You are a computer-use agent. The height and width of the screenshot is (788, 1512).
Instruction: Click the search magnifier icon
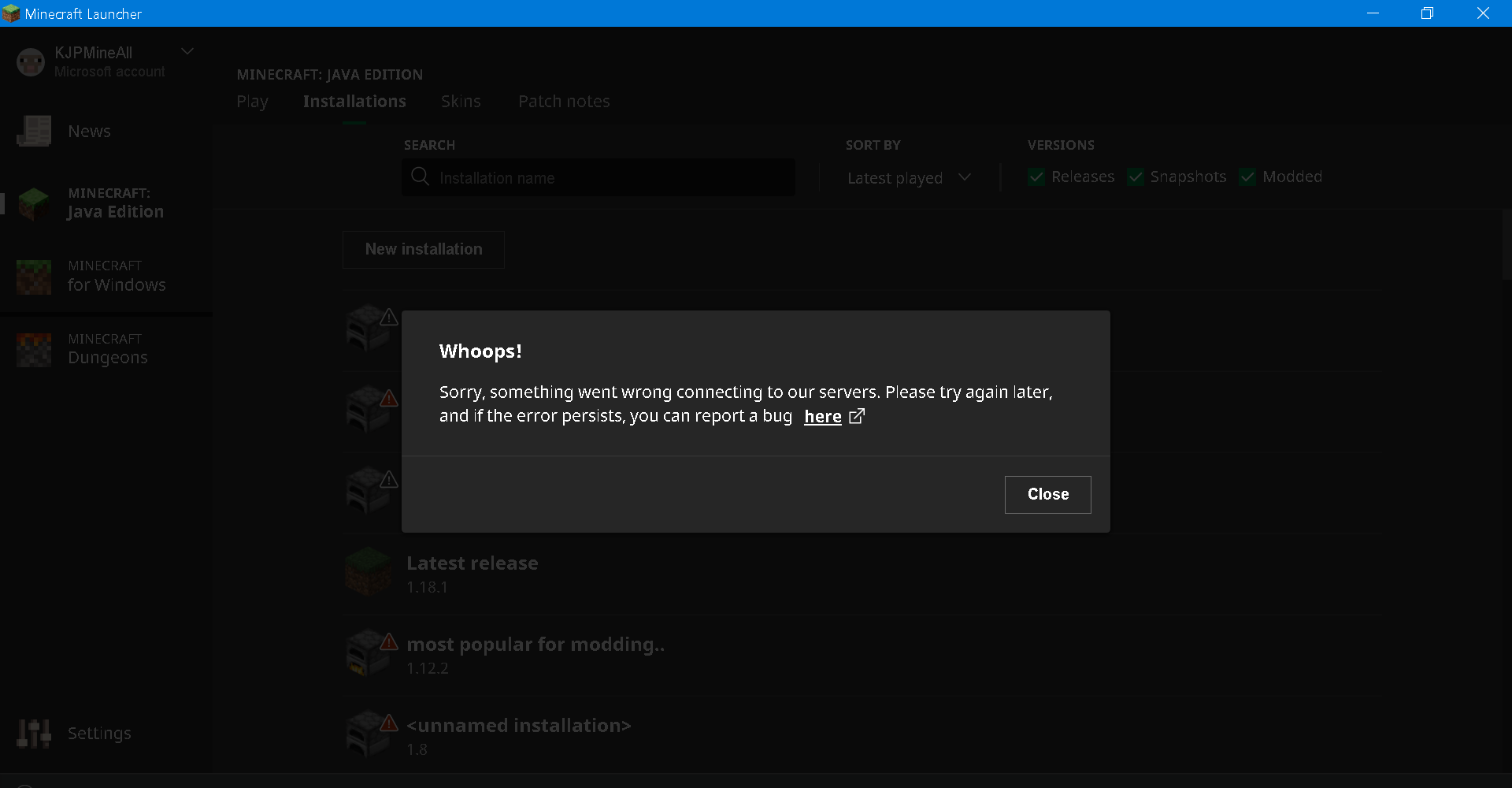(421, 177)
